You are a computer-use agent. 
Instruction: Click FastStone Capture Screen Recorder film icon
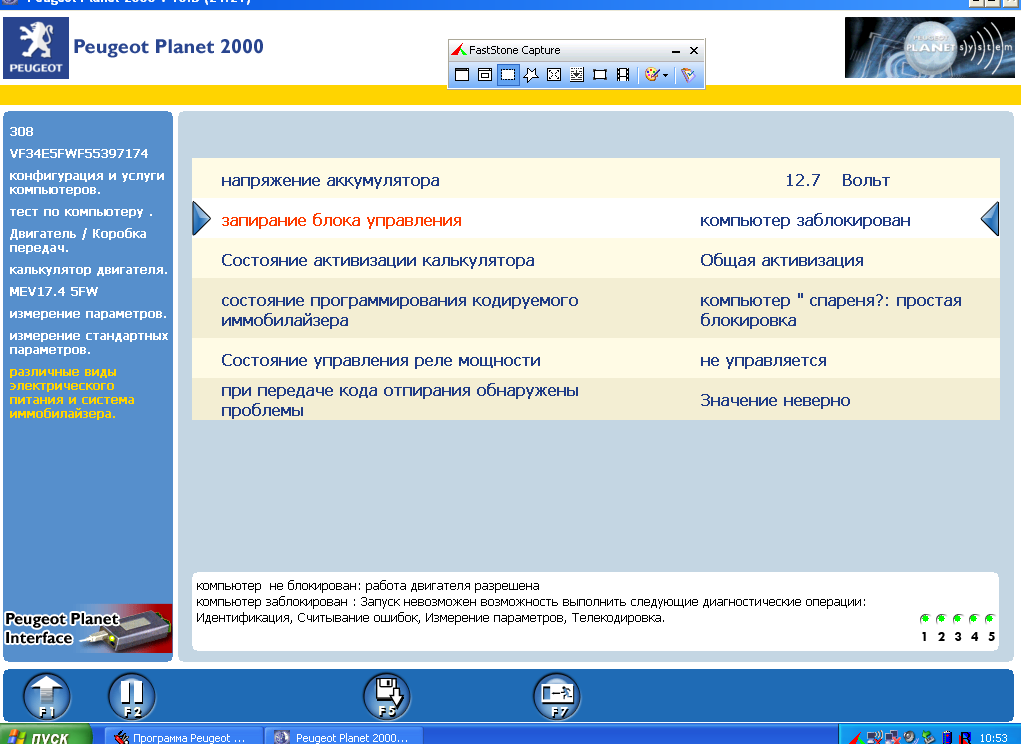pyautogui.click(x=623, y=75)
